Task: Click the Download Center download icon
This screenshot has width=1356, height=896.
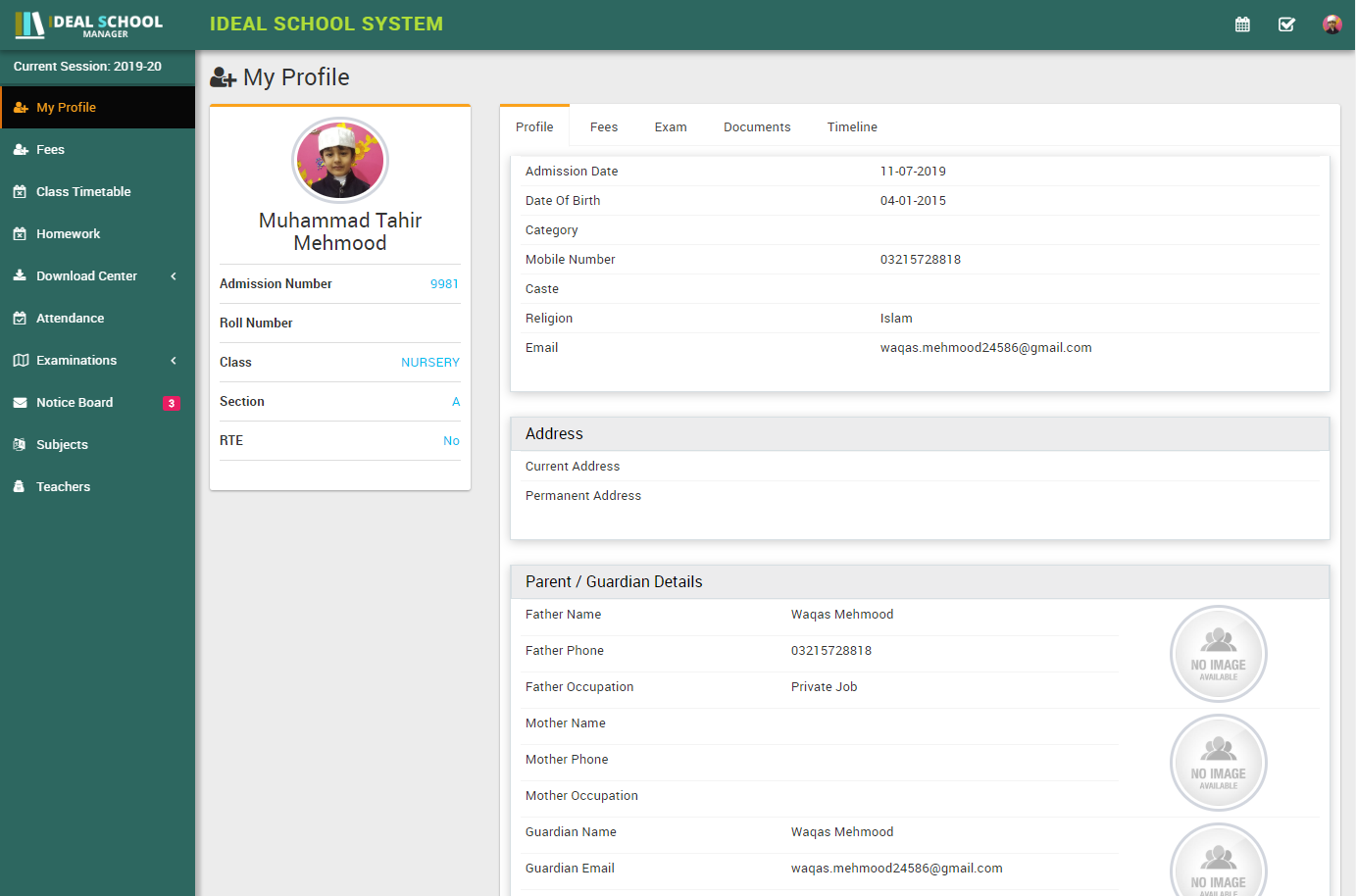Action: pos(20,276)
